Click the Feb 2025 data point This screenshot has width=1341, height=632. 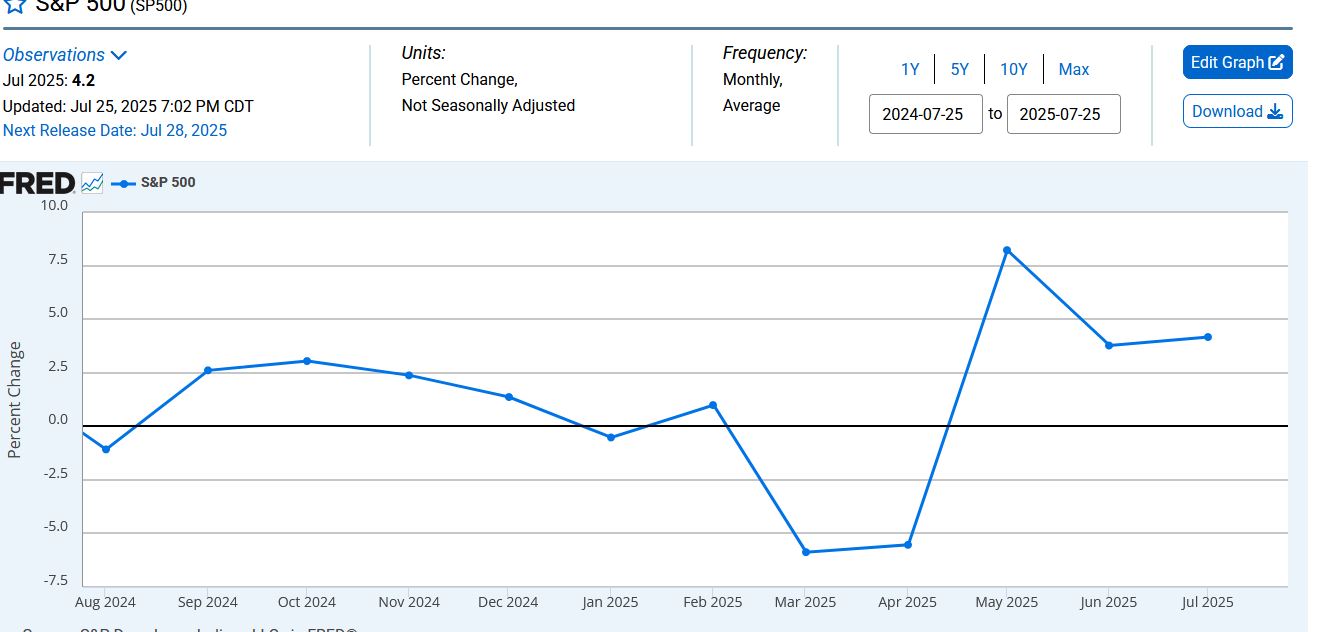click(713, 405)
